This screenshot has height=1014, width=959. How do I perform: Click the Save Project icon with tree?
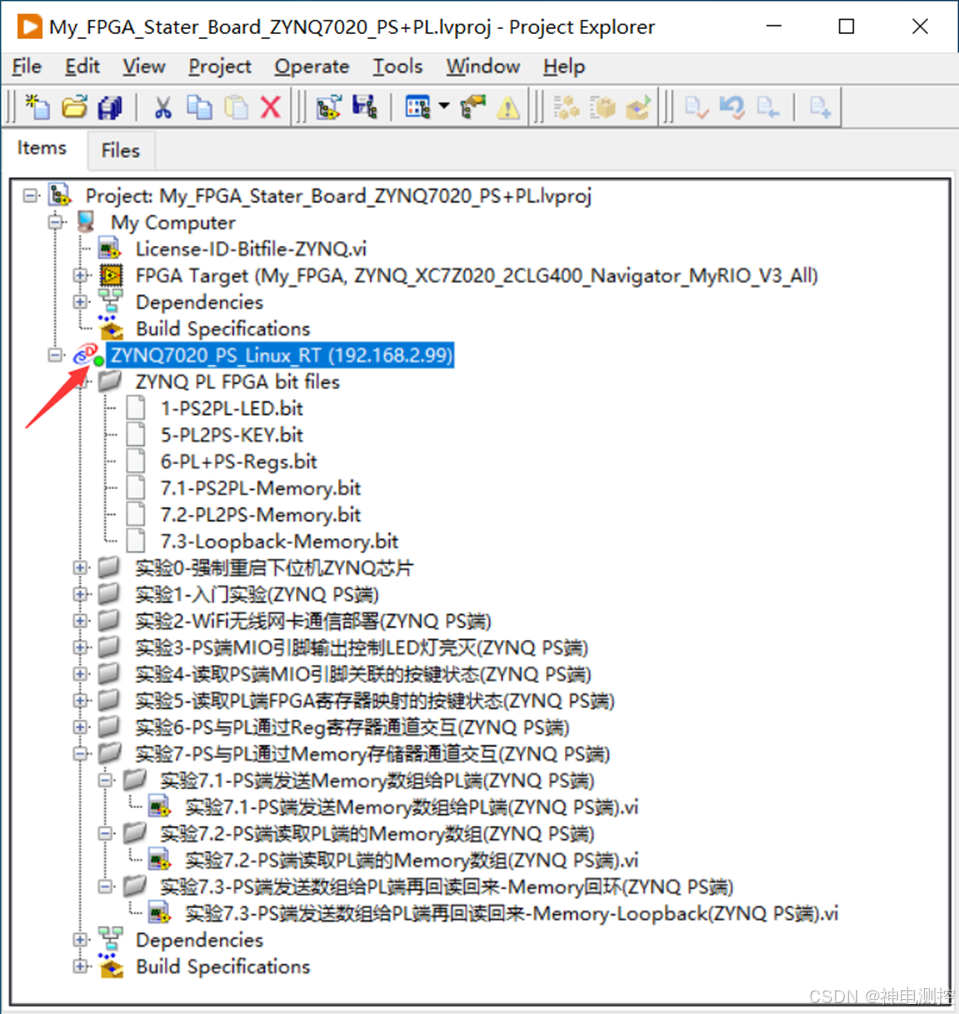click(365, 107)
